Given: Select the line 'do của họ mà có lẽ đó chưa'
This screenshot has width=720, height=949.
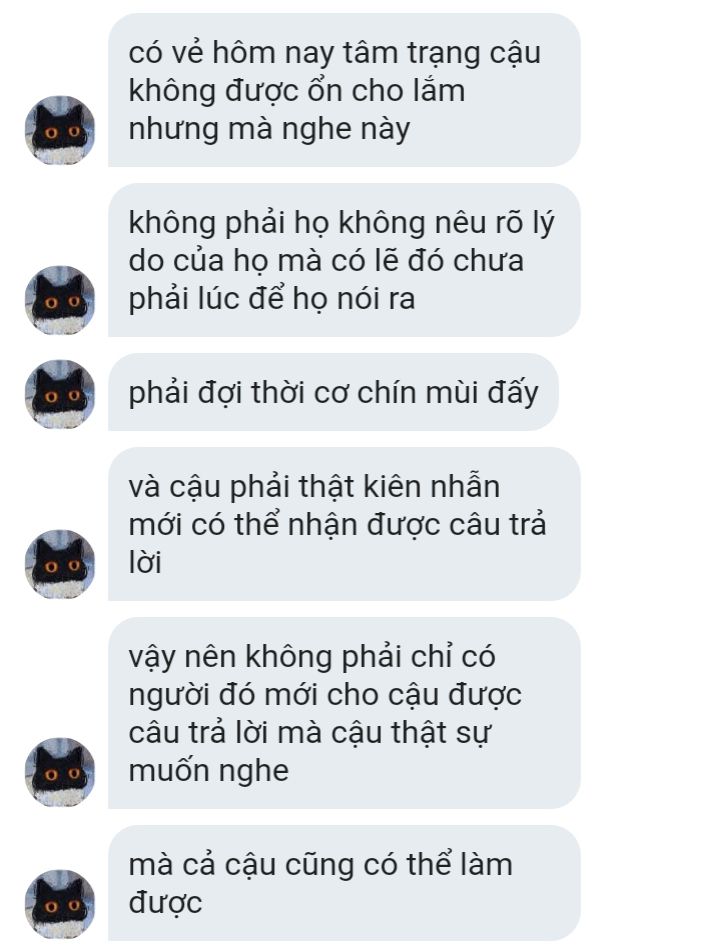Looking at the screenshot, I should (x=326, y=261).
